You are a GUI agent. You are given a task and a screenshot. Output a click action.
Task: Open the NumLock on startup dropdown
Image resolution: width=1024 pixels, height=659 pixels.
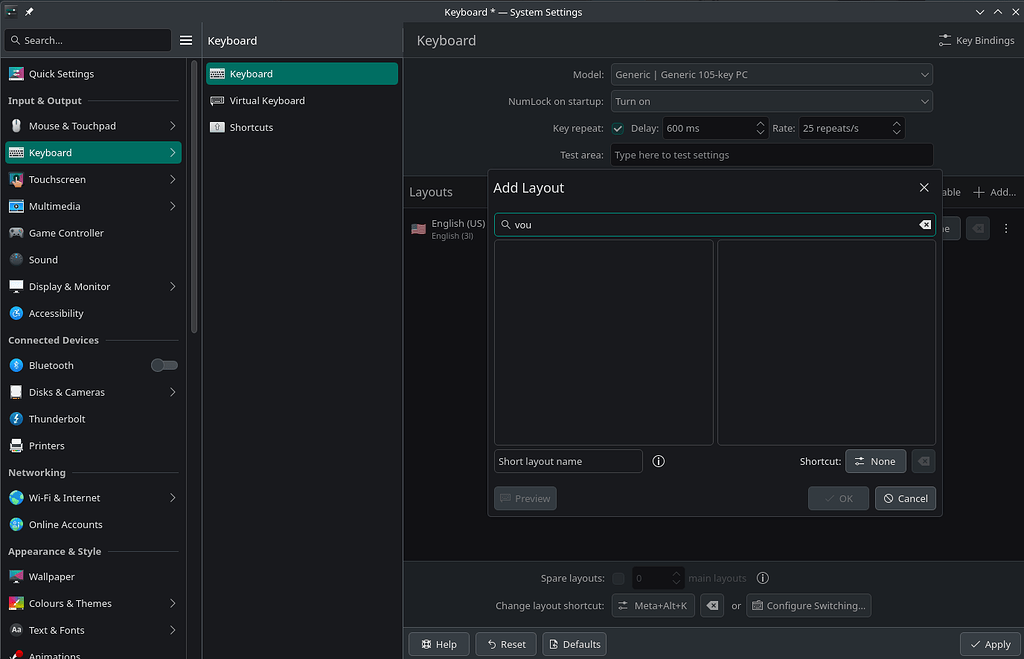coord(772,101)
